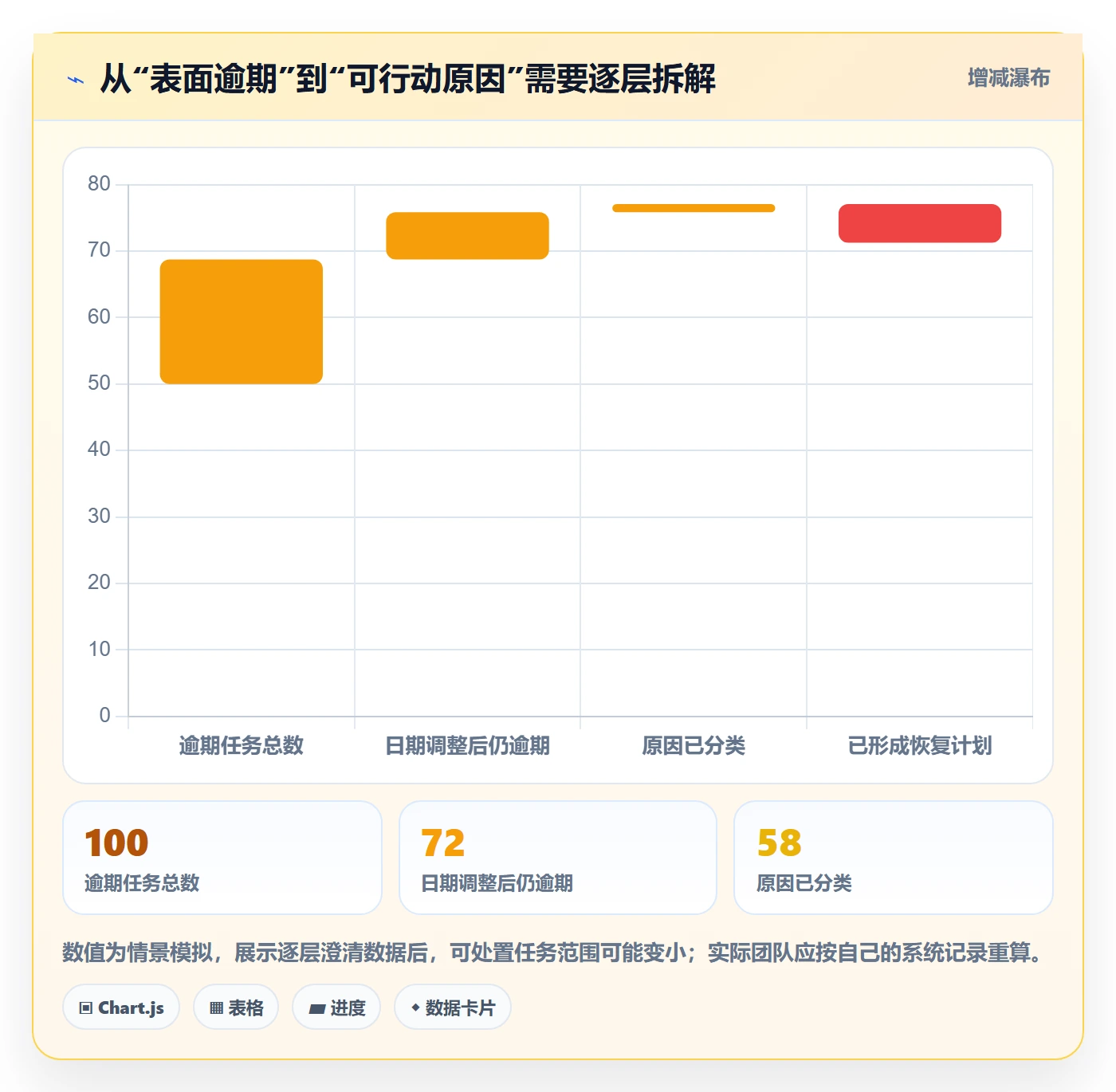Click the lightning bolt icon beside the title

pyautogui.click(x=76, y=80)
